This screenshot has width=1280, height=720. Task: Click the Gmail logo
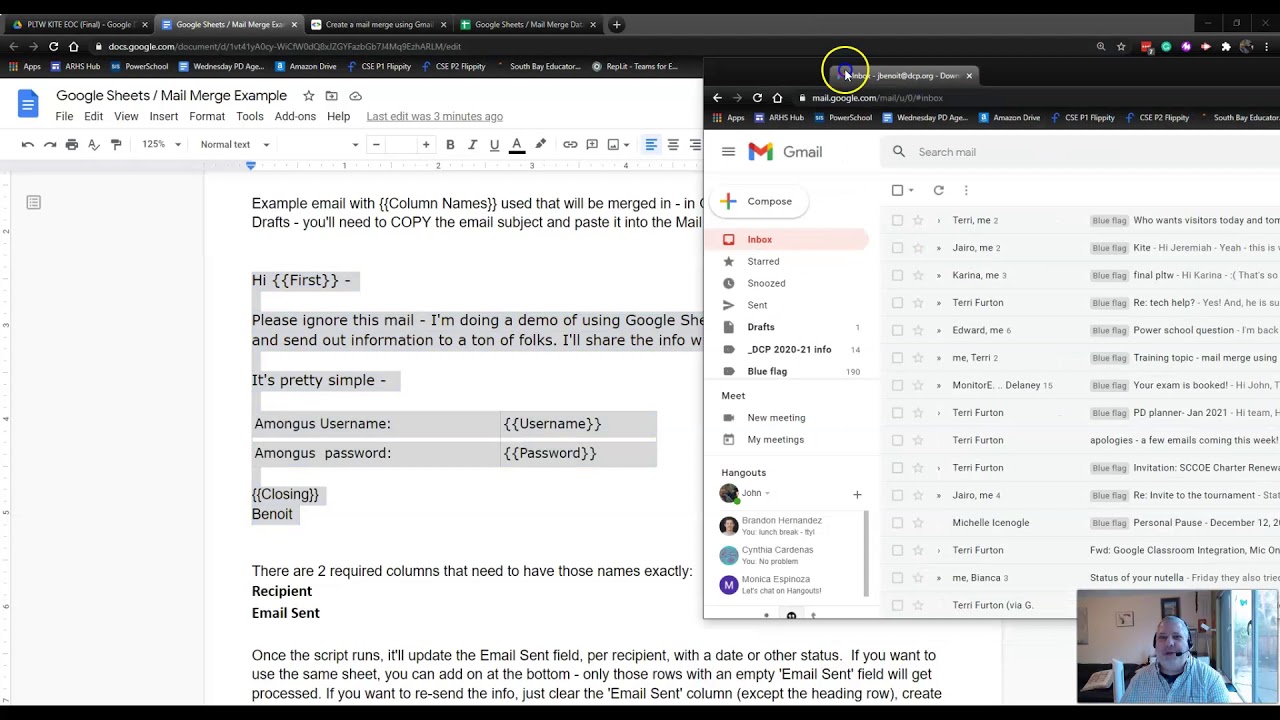(x=786, y=152)
